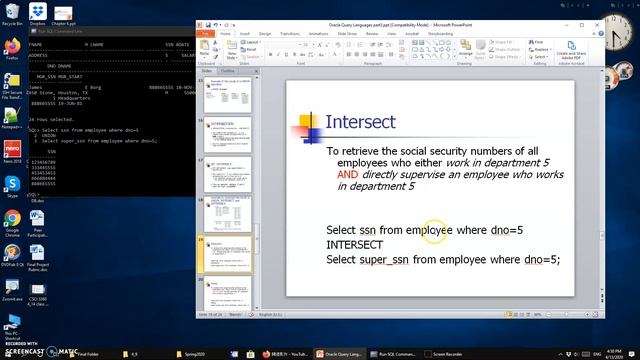640x360 pixels.
Task: Toggle Bold formatting in Font group
Action: click(x=271, y=54)
